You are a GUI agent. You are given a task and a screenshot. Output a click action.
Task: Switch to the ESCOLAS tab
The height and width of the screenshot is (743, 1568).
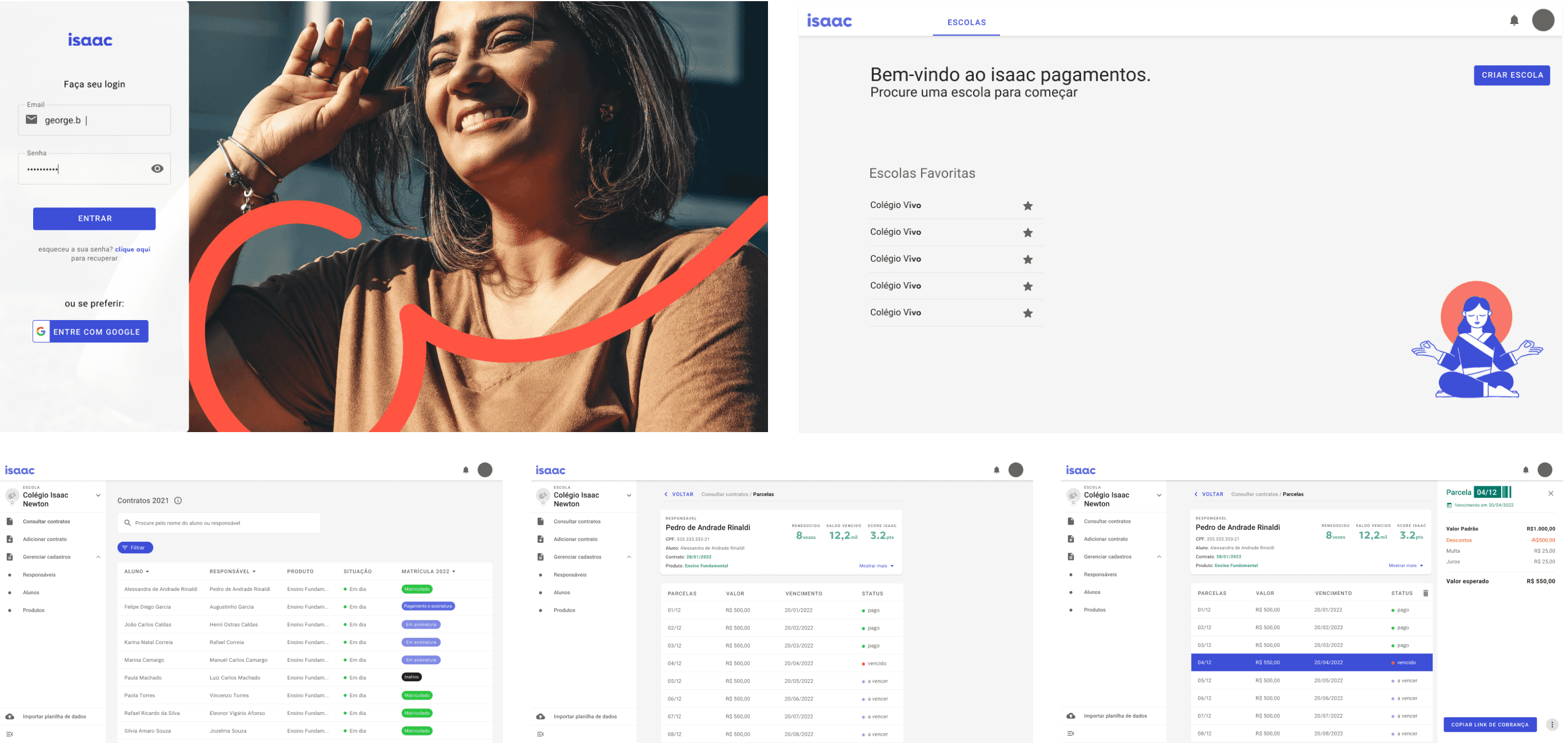pyautogui.click(x=966, y=22)
